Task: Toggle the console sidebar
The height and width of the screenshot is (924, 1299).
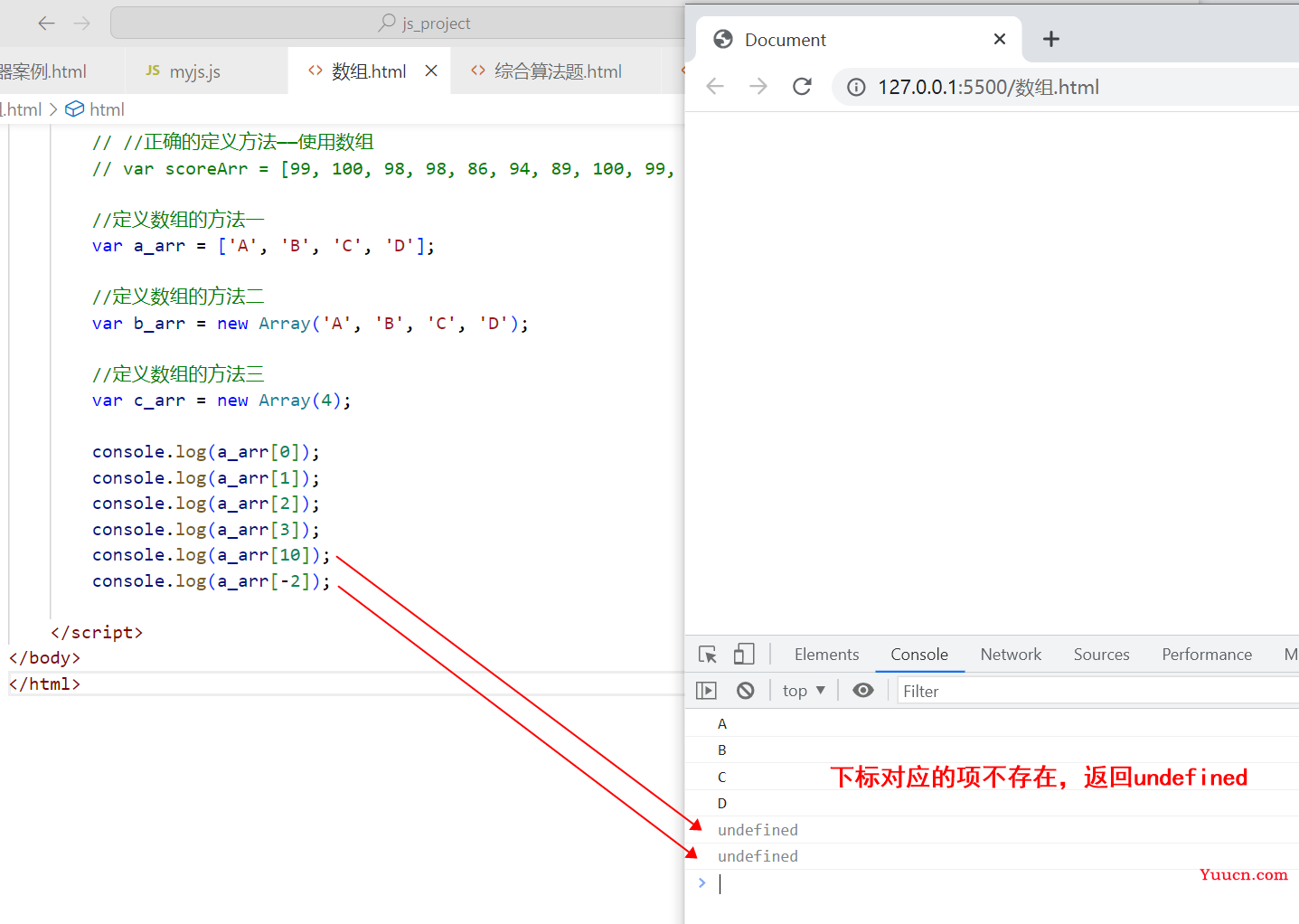Action: click(x=706, y=691)
